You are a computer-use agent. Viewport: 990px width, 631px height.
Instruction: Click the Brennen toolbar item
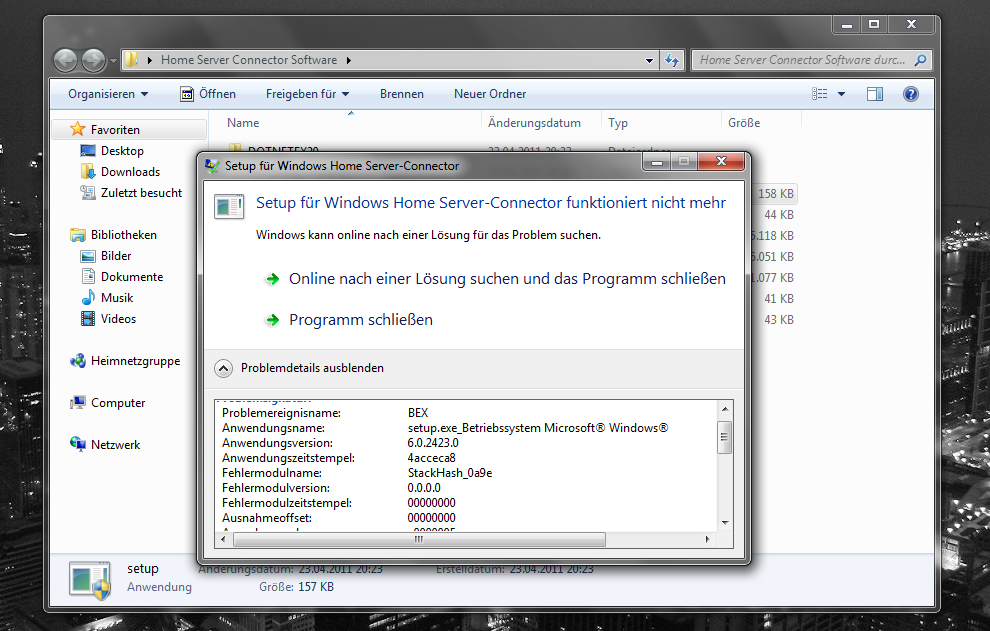click(401, 94)
